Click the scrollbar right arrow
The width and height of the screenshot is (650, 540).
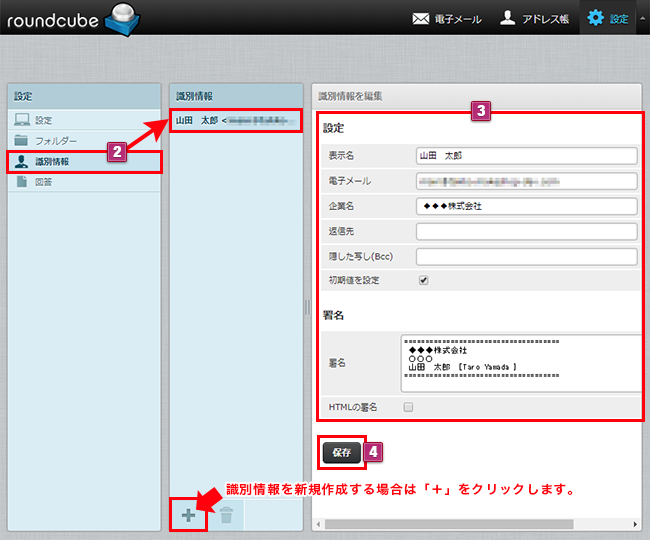coord(635,524)
